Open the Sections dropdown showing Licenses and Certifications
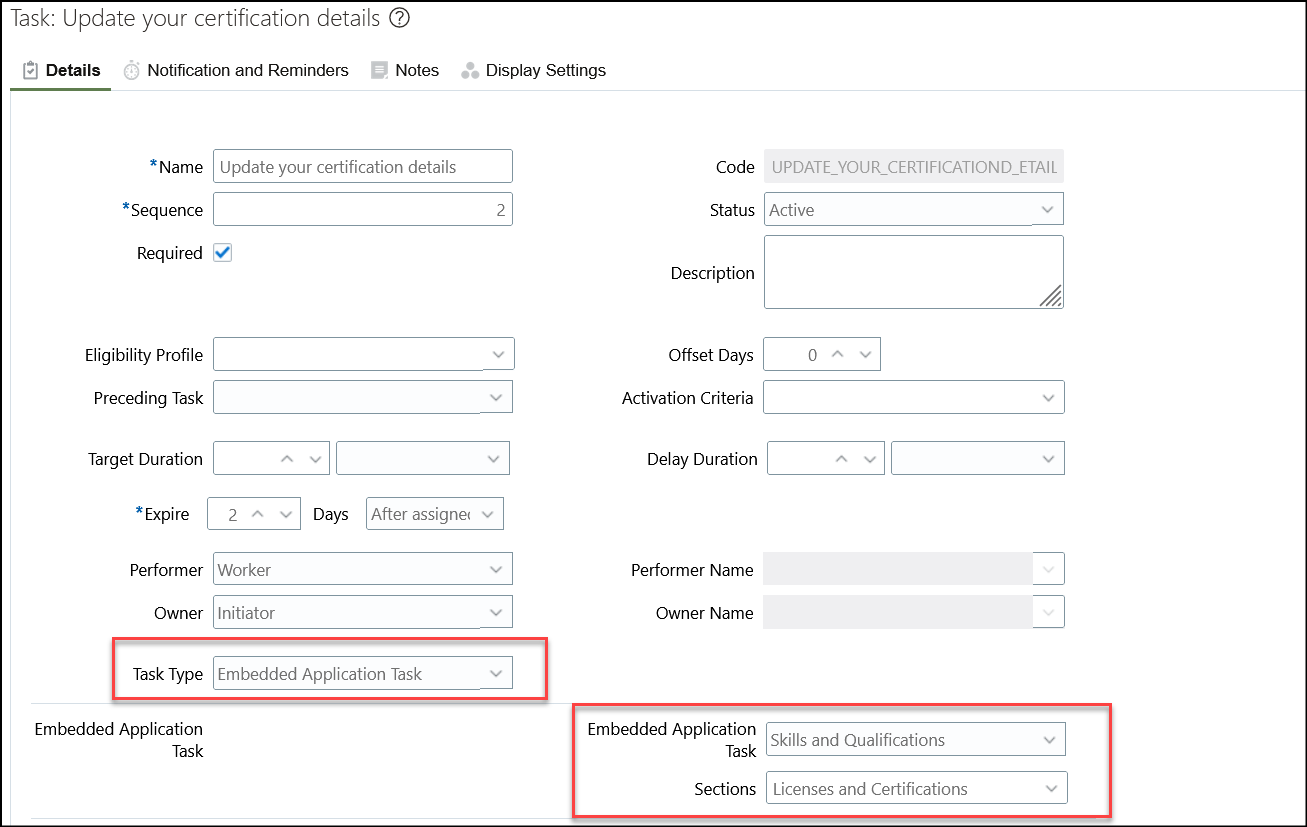Viewport: 1307px width, 827px height. [x=917, y=788]
